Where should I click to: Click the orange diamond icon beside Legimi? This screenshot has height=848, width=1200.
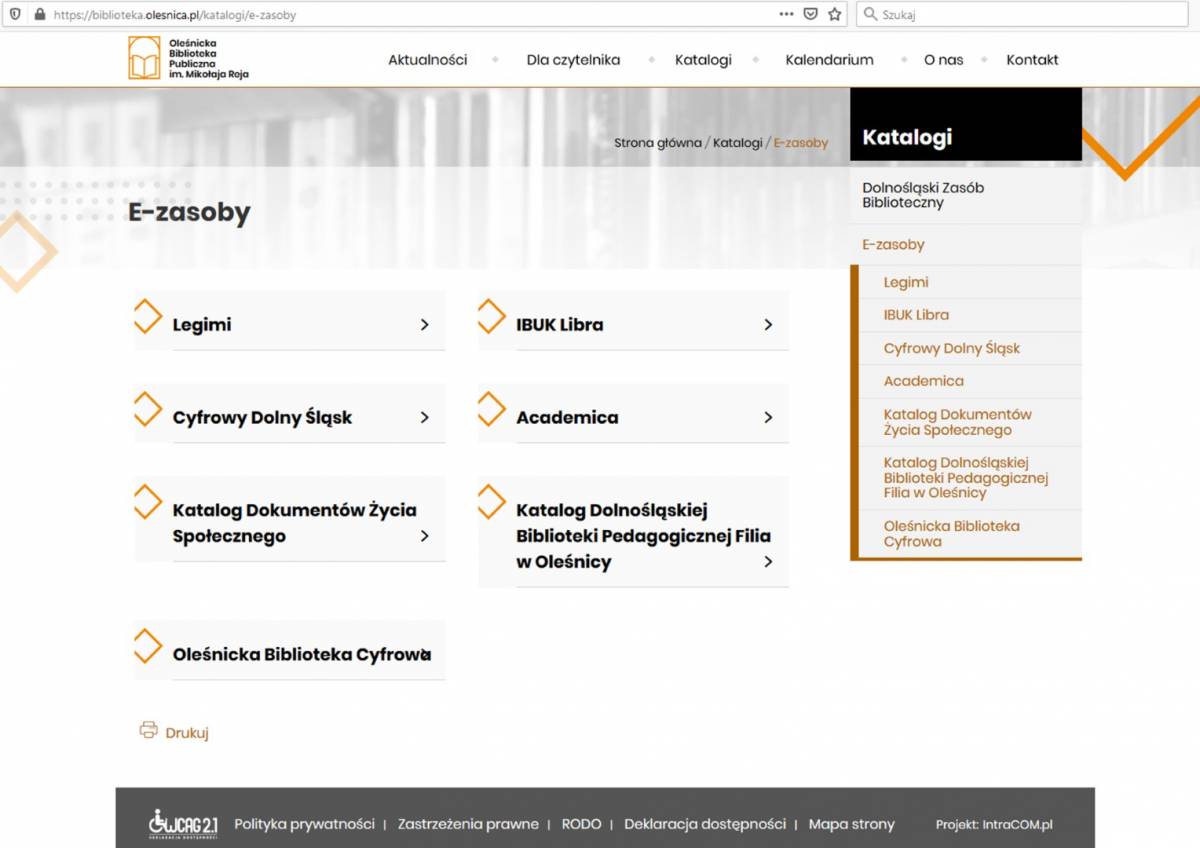click(147, 315)
